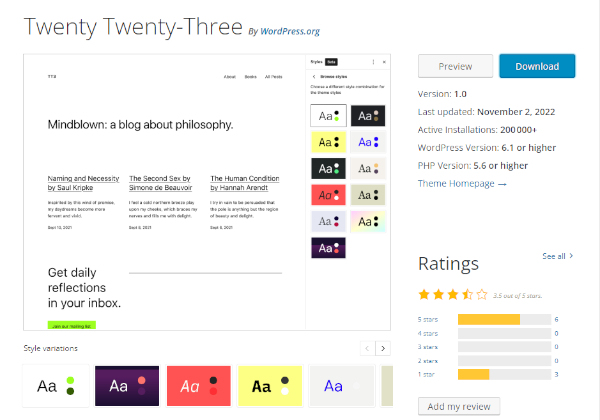
Task: Click the back chevron beside Browse styles
Action: 314,76
